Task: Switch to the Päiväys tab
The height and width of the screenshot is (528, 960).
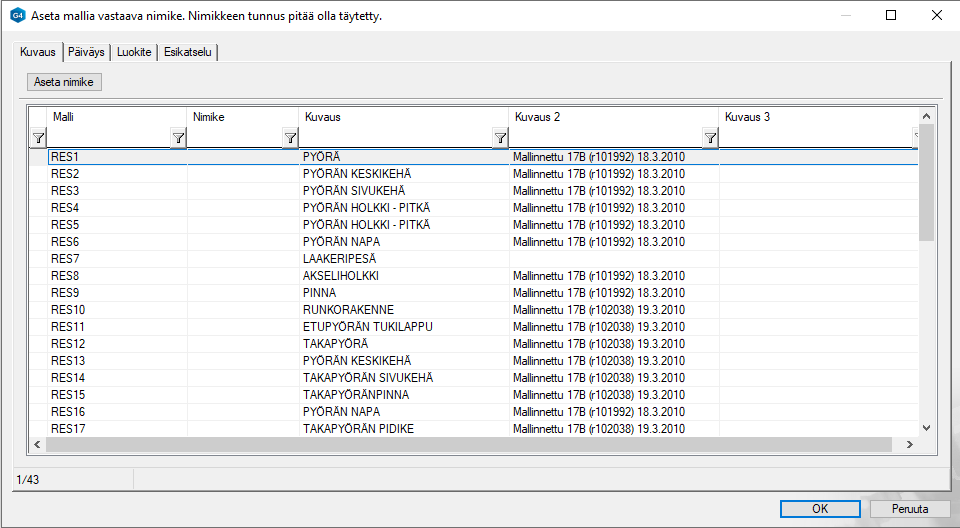Action: (86, 52)
